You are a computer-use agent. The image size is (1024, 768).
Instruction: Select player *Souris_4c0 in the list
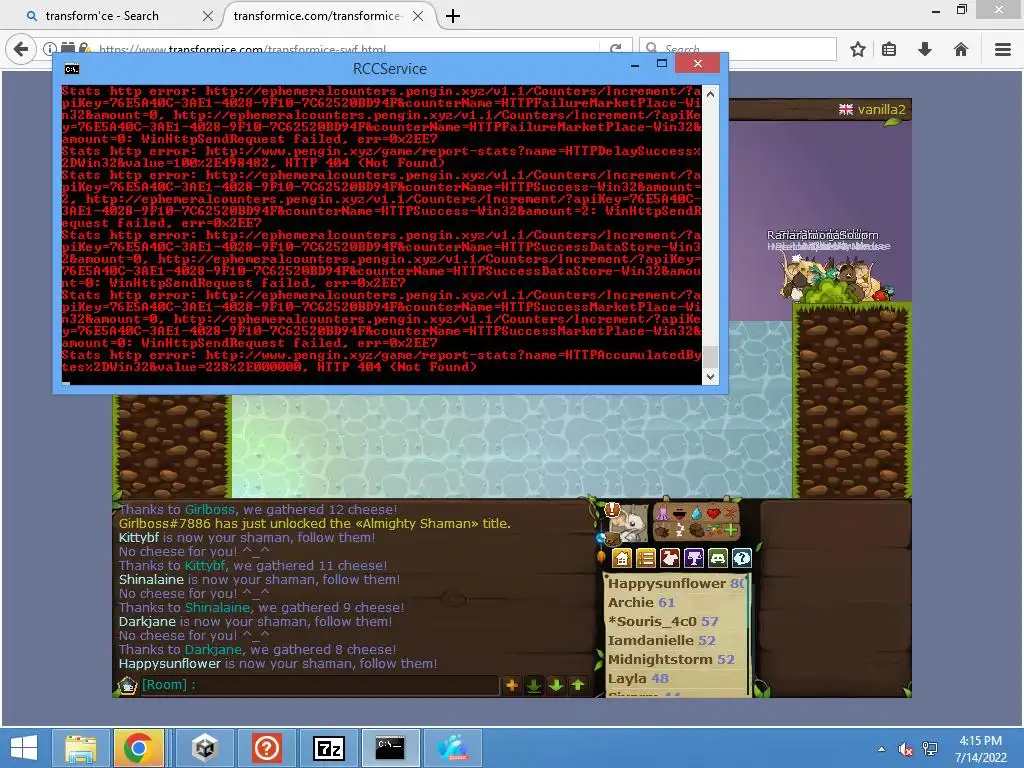(652, 621)
